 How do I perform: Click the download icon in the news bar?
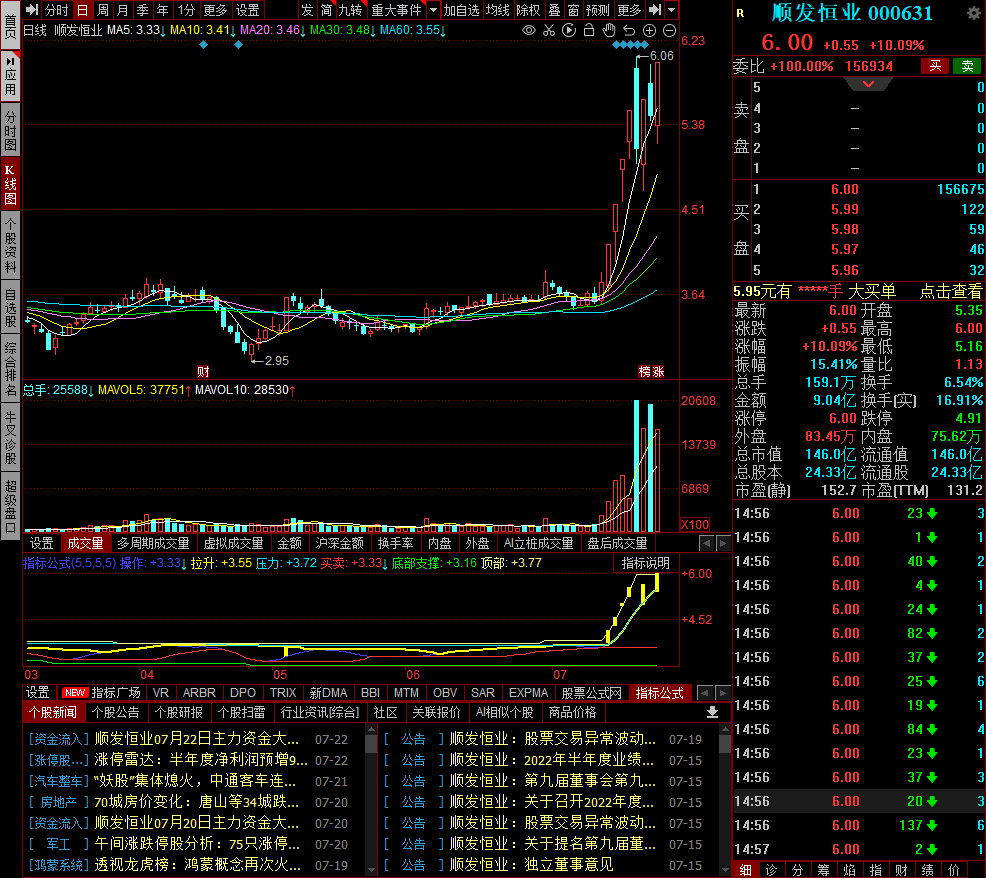pos(712,712)
